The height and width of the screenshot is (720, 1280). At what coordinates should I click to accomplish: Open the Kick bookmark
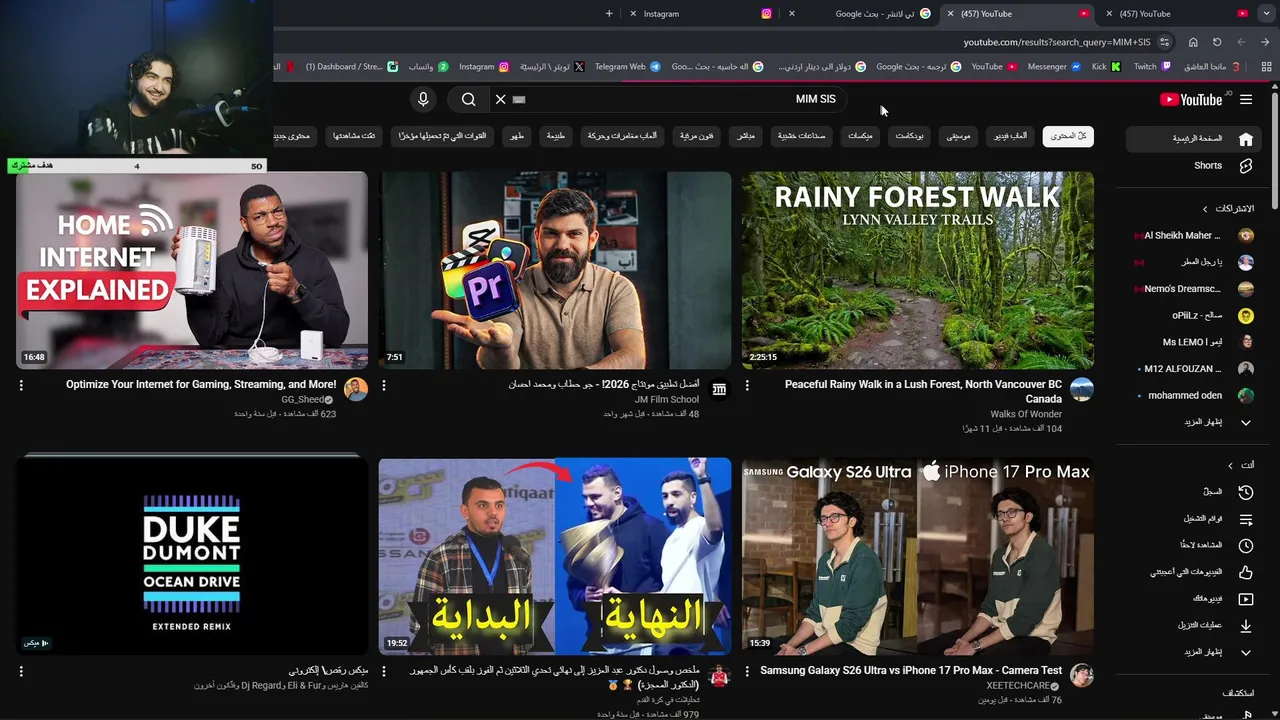point(1106,67)
